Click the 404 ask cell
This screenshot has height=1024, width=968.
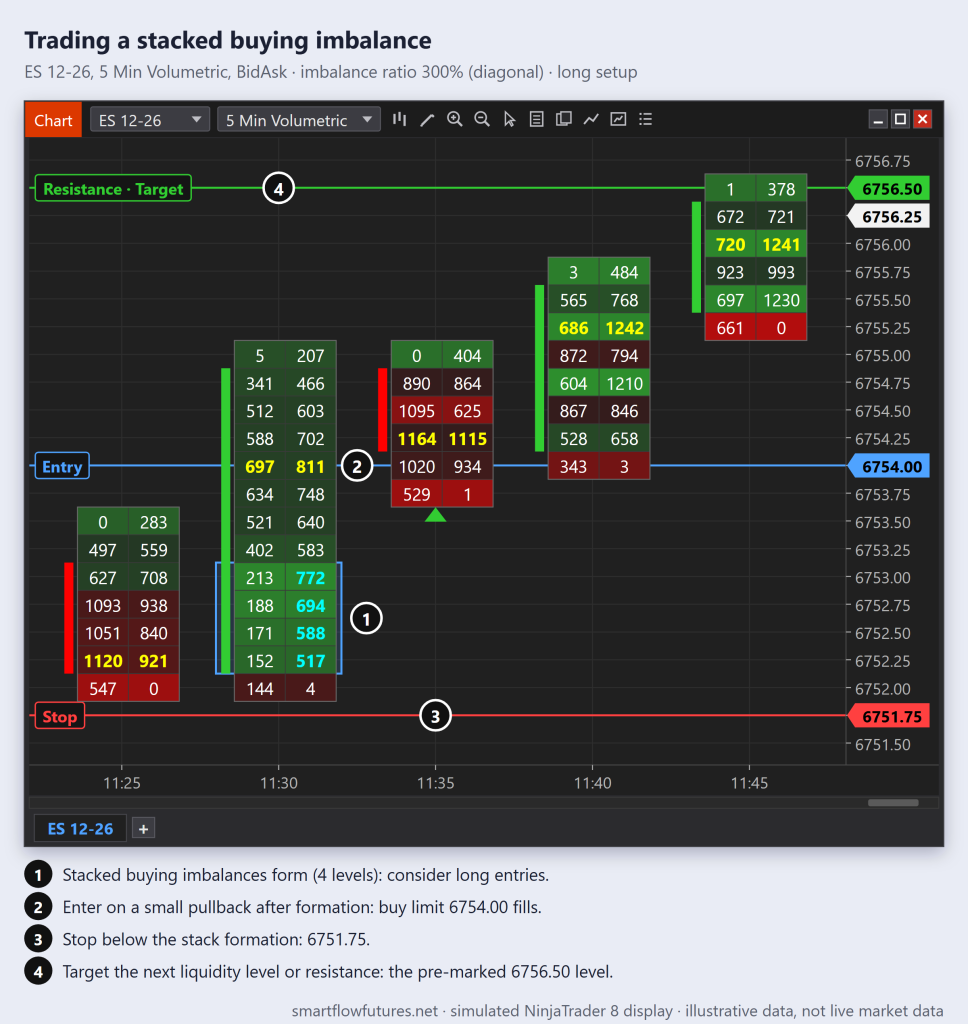pos(468,356)
